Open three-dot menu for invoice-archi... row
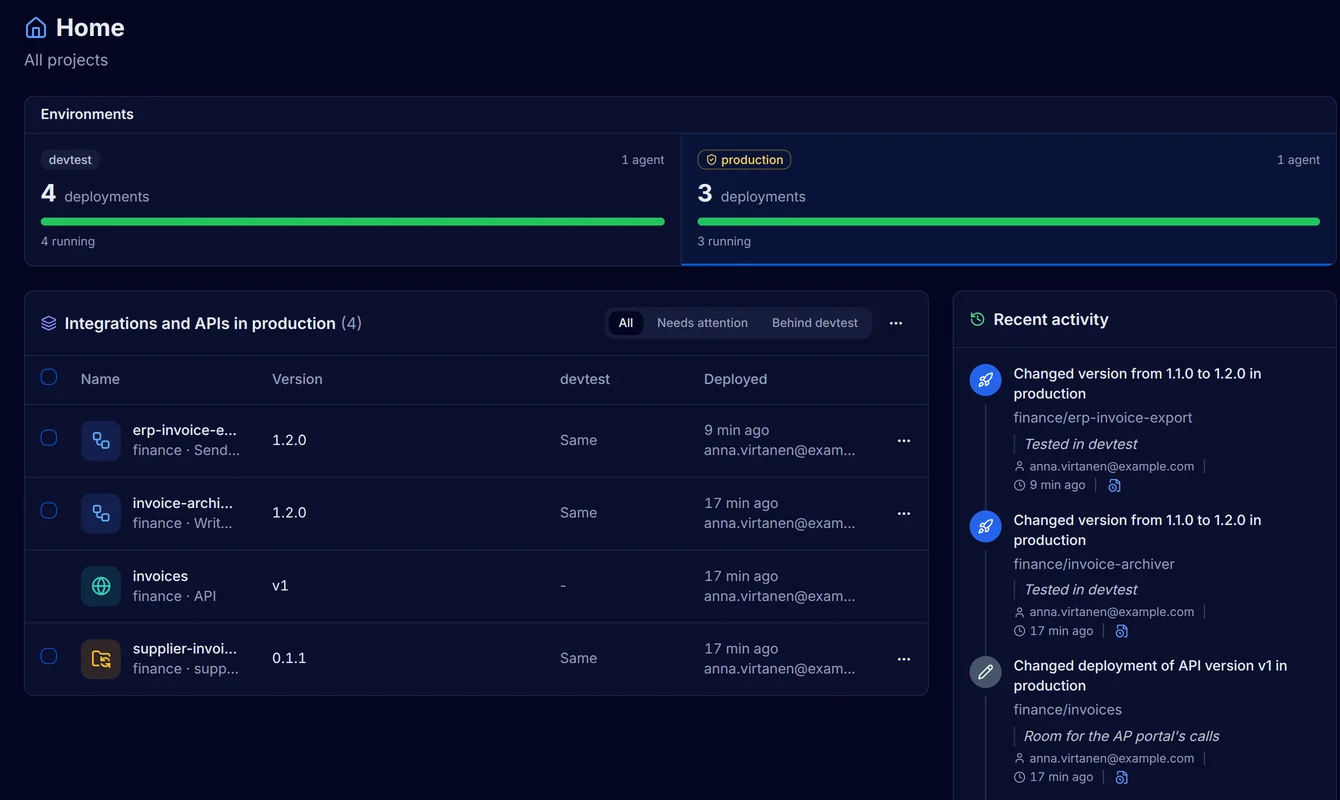 (x=904, y=513)
